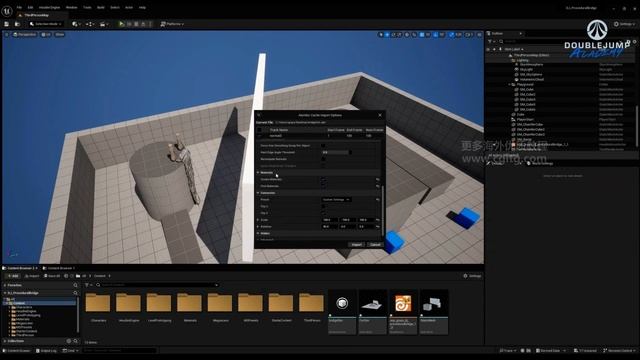This screenshot has height=360, width=640.
Task: Click the Scale X value field
Action: pos(330,220)
